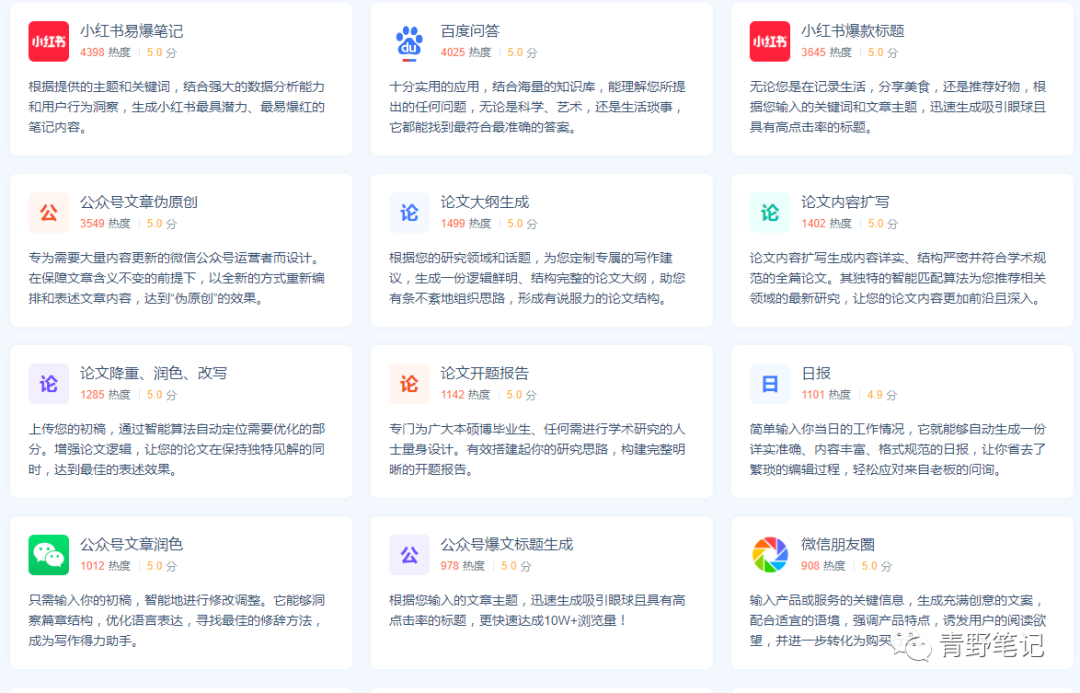Click the Baidu paw icon of 百度问答
This screenshot has height=693, width=1080.
click(x=409, y=43)
